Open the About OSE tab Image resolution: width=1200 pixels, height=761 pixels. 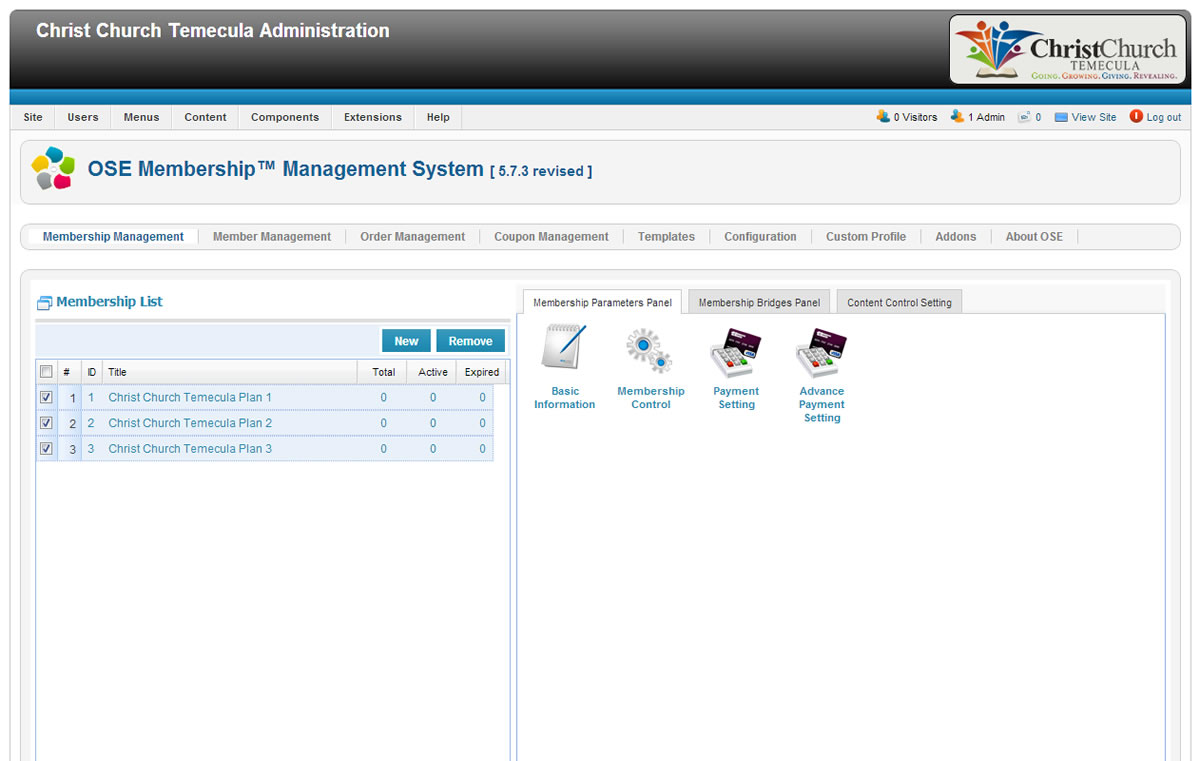[x=1034, y=237]
